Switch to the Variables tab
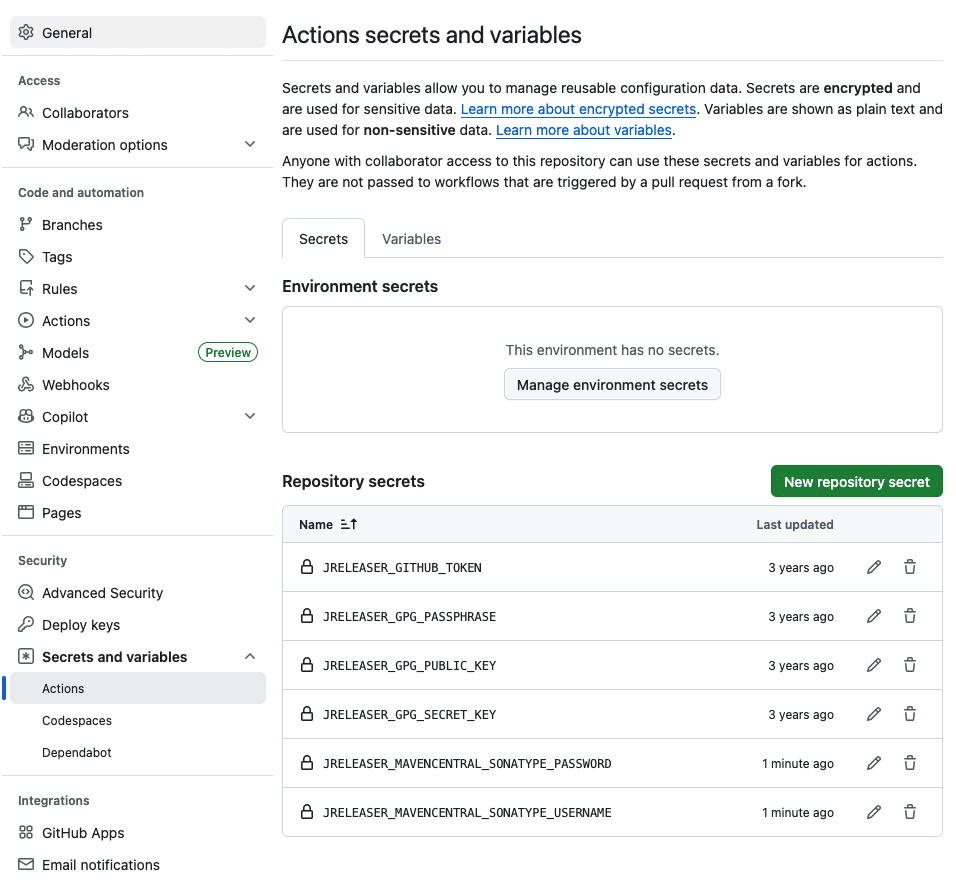This screenshot has width=956, height=887. [411, 239]
